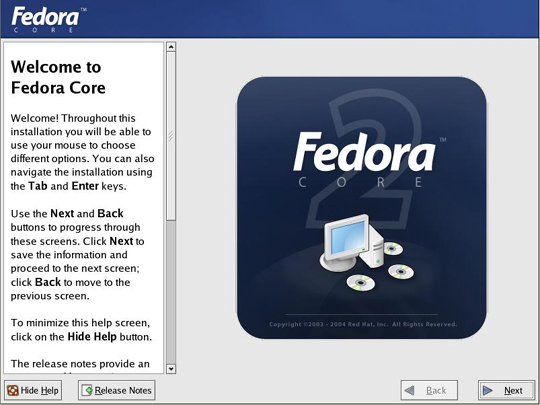Click the lifebuoy icon on Hide Help

pos(13,390)
